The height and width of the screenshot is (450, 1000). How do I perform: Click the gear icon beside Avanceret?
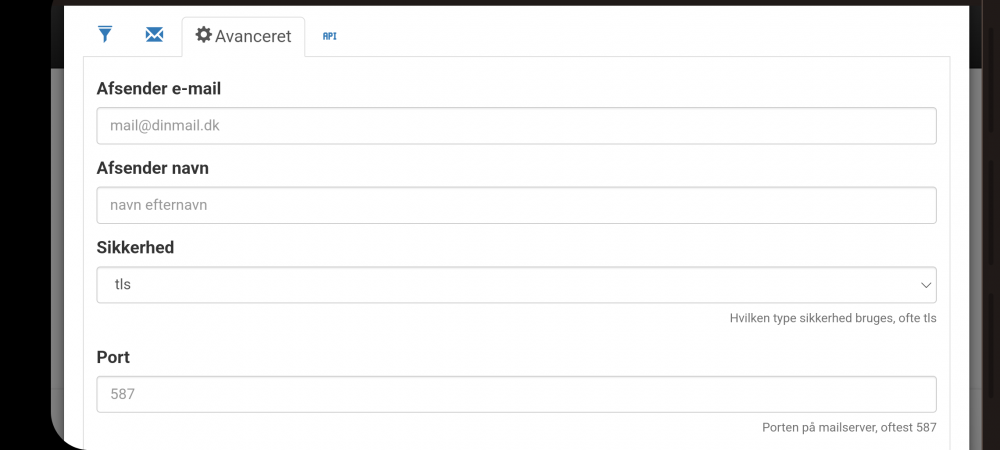203,35
